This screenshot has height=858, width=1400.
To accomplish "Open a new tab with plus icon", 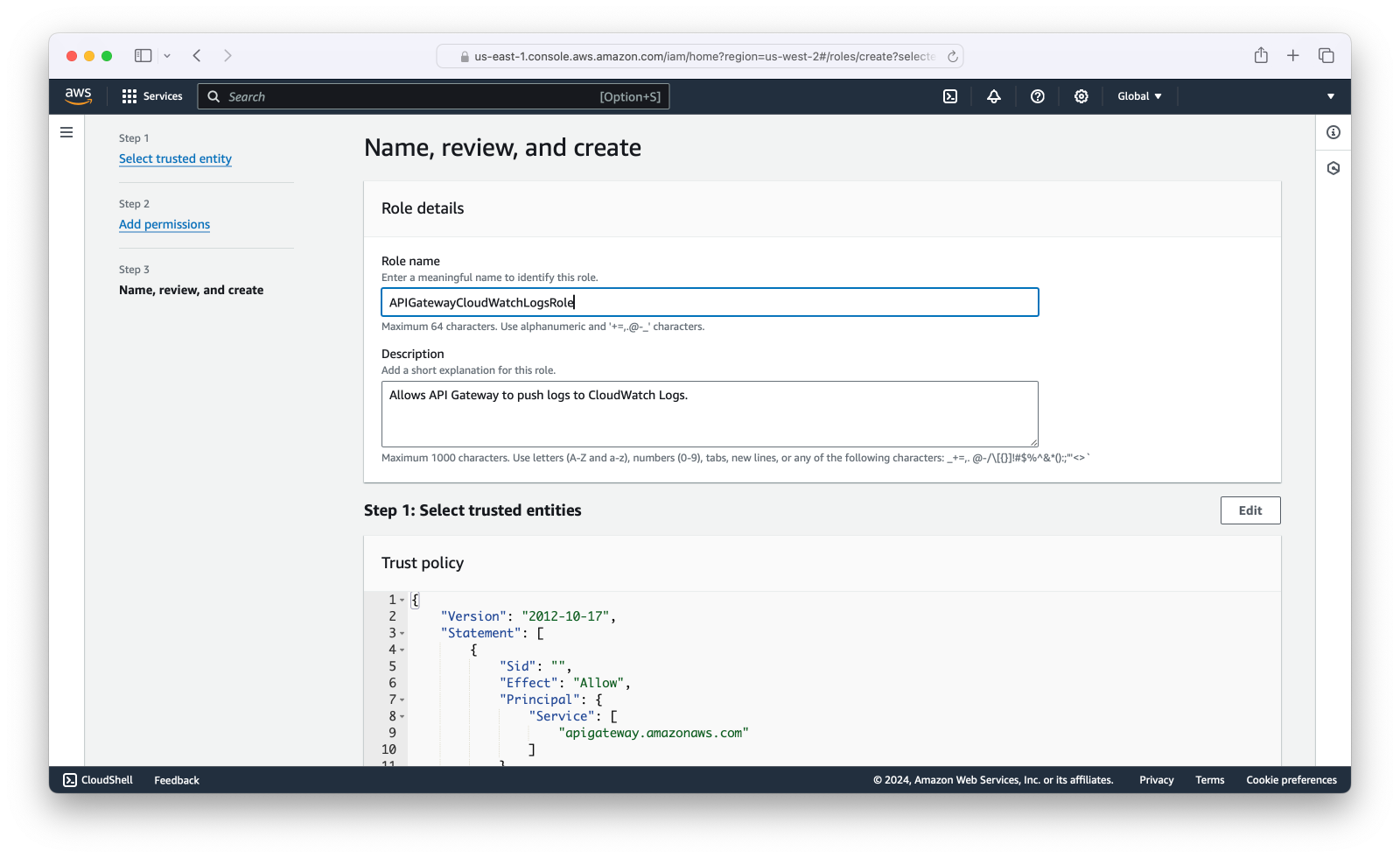I will tap(1293, 56).
